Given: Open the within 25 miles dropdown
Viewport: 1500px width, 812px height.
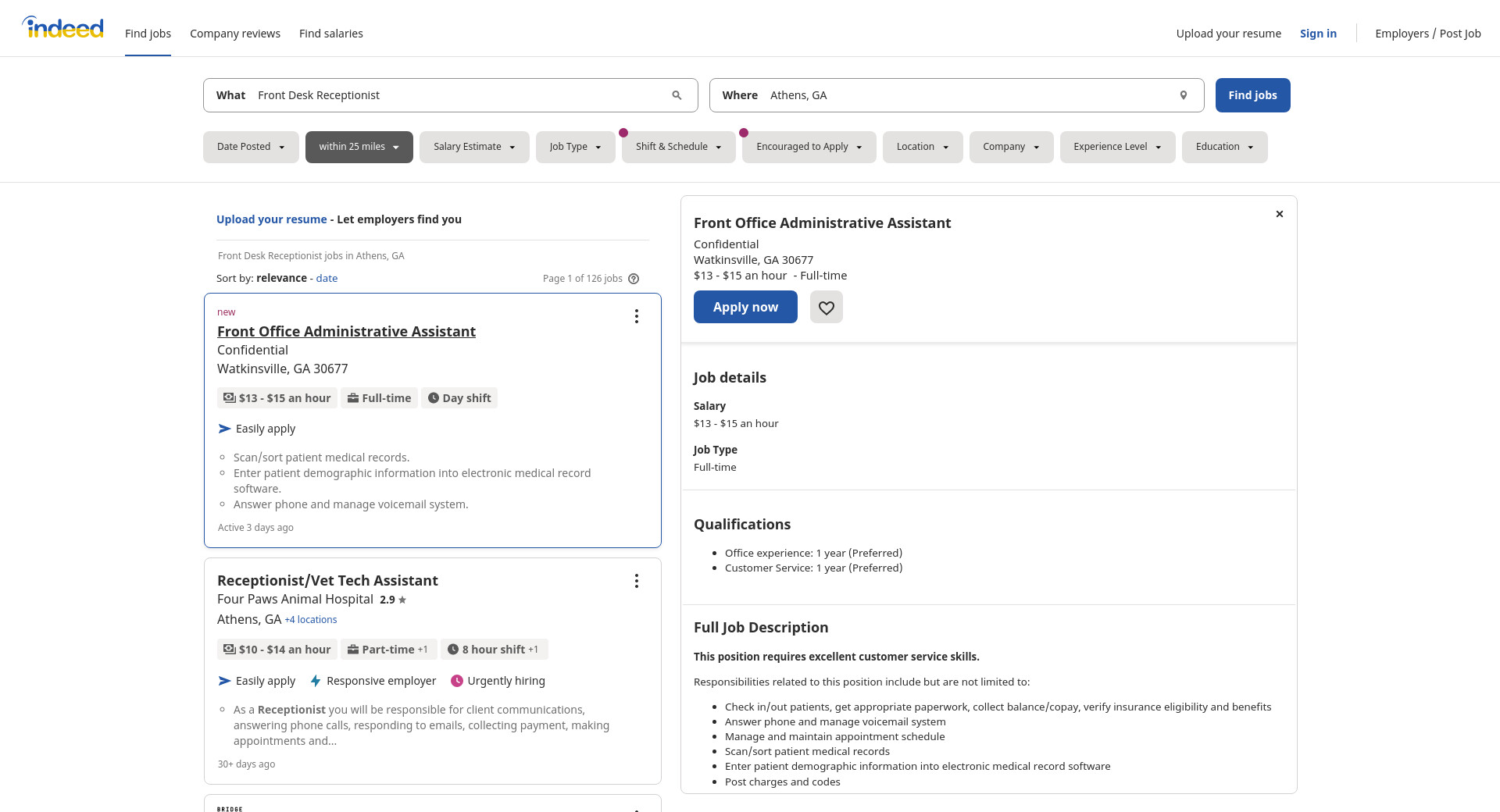Looking at the screenshot, I should point(359,147).
